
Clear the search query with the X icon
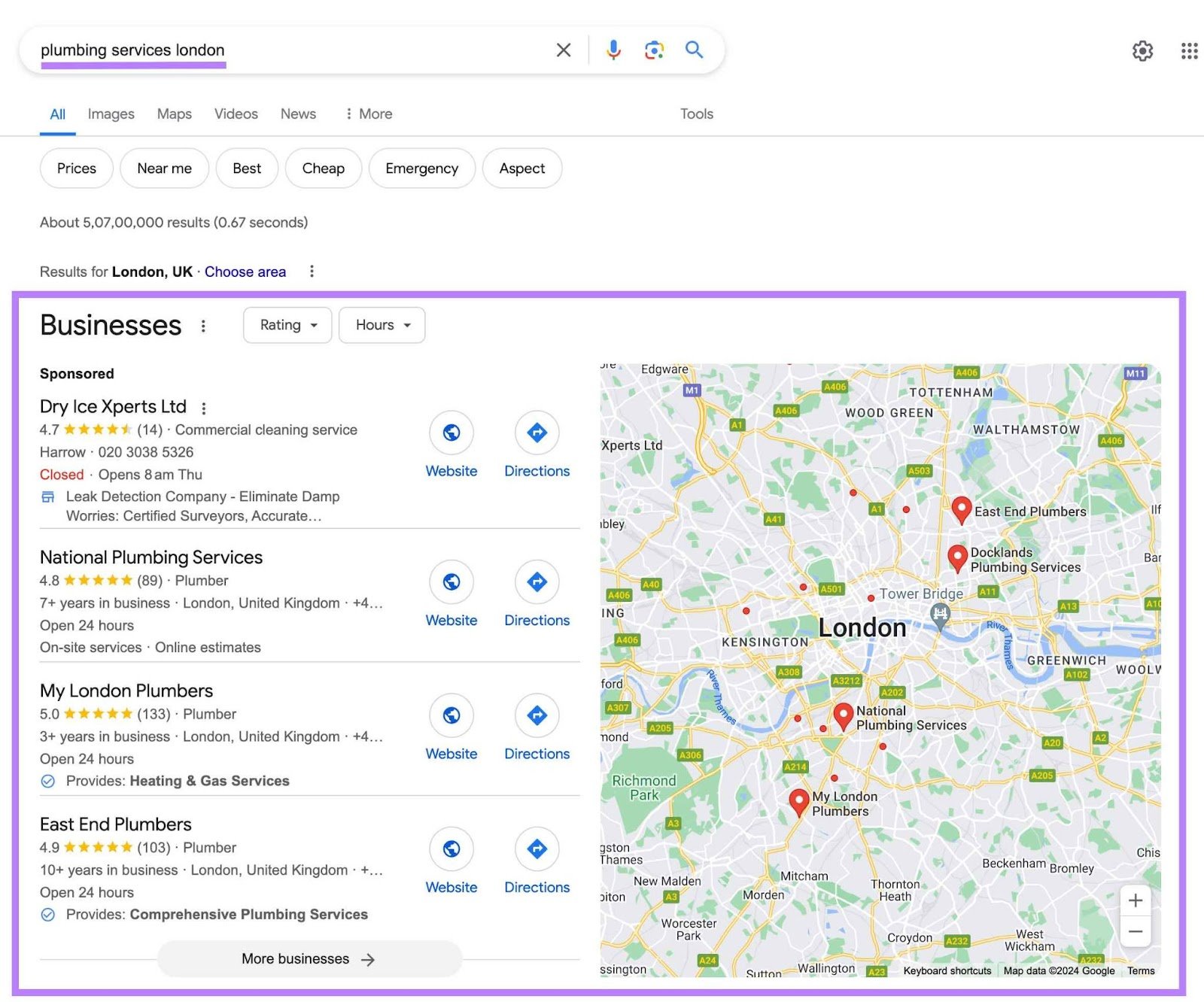(x=563, y=50)
